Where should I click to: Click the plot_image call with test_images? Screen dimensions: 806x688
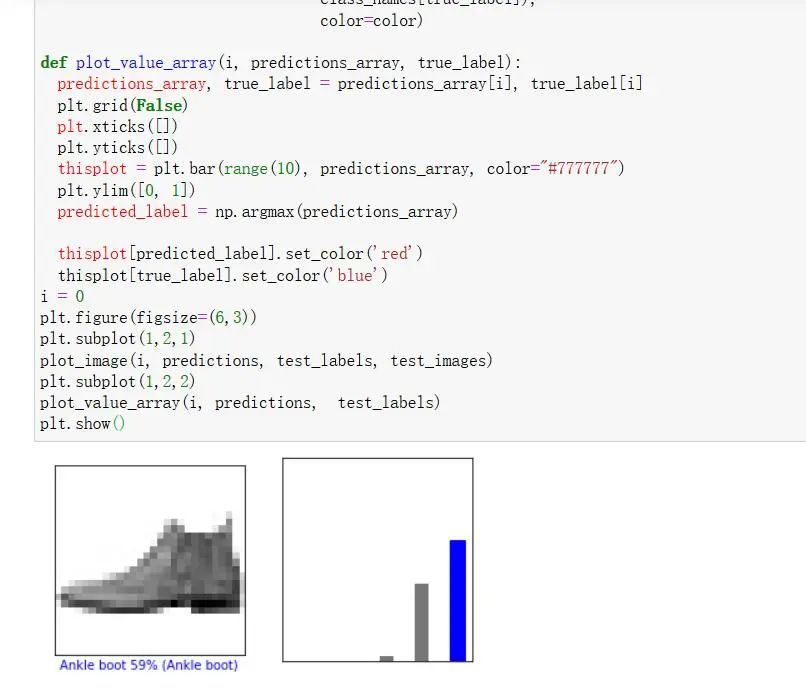pos(266,360)
